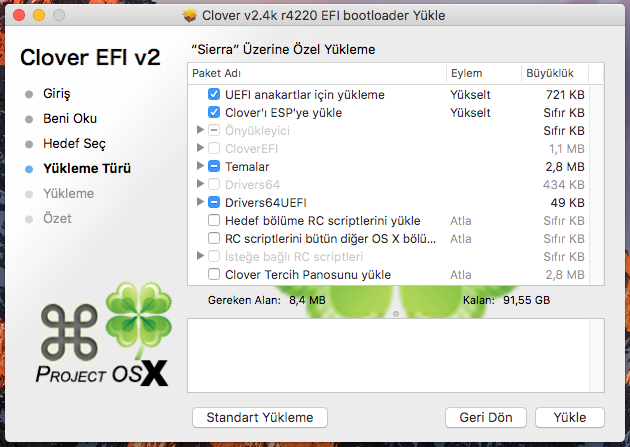The width and height of the screenshot is (630, 447).
Task: Expand the Drivers64UEFI package group
Action: (x=200, y=202)
